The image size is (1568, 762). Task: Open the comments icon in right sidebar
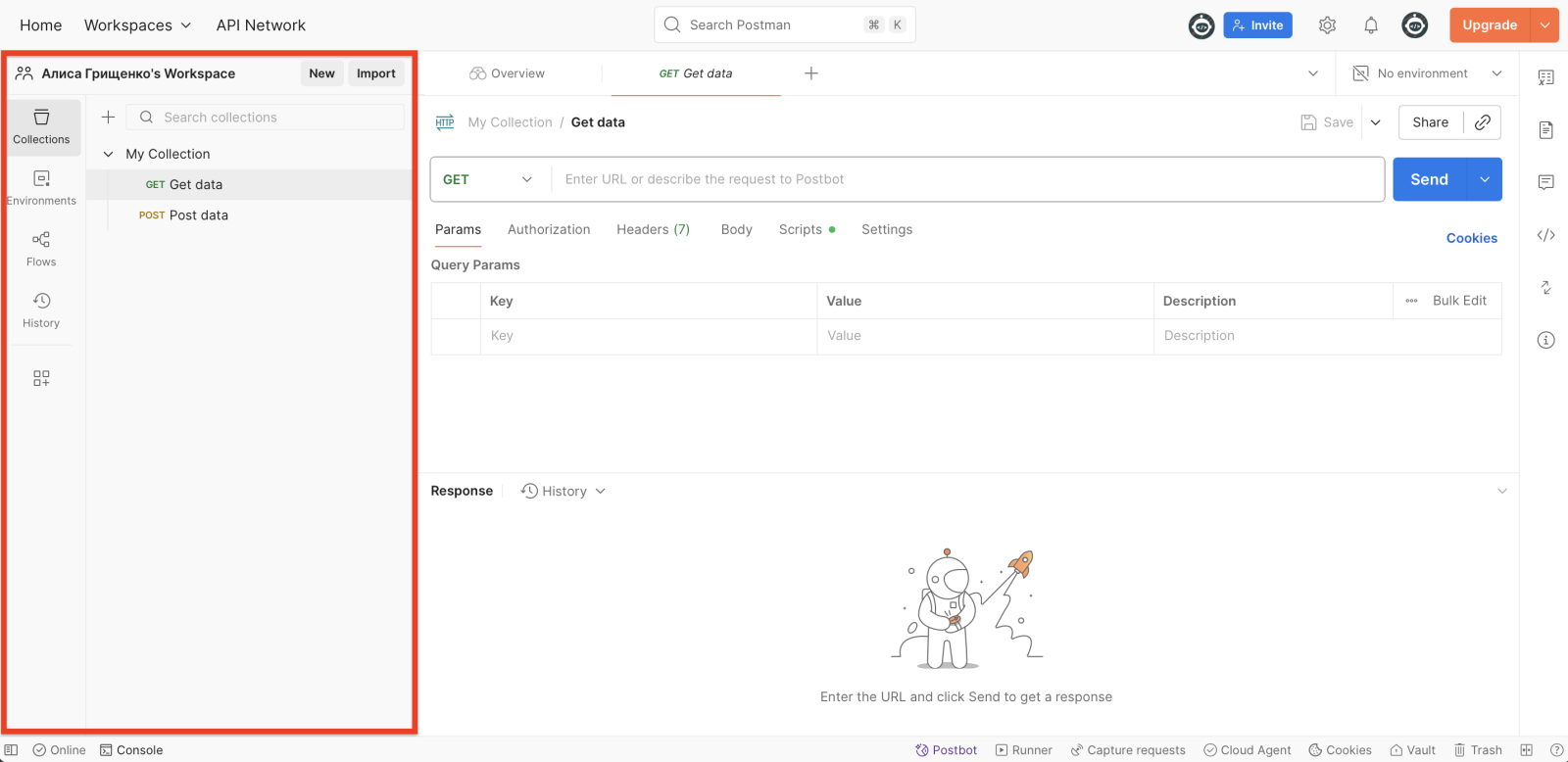(1545, 182)
